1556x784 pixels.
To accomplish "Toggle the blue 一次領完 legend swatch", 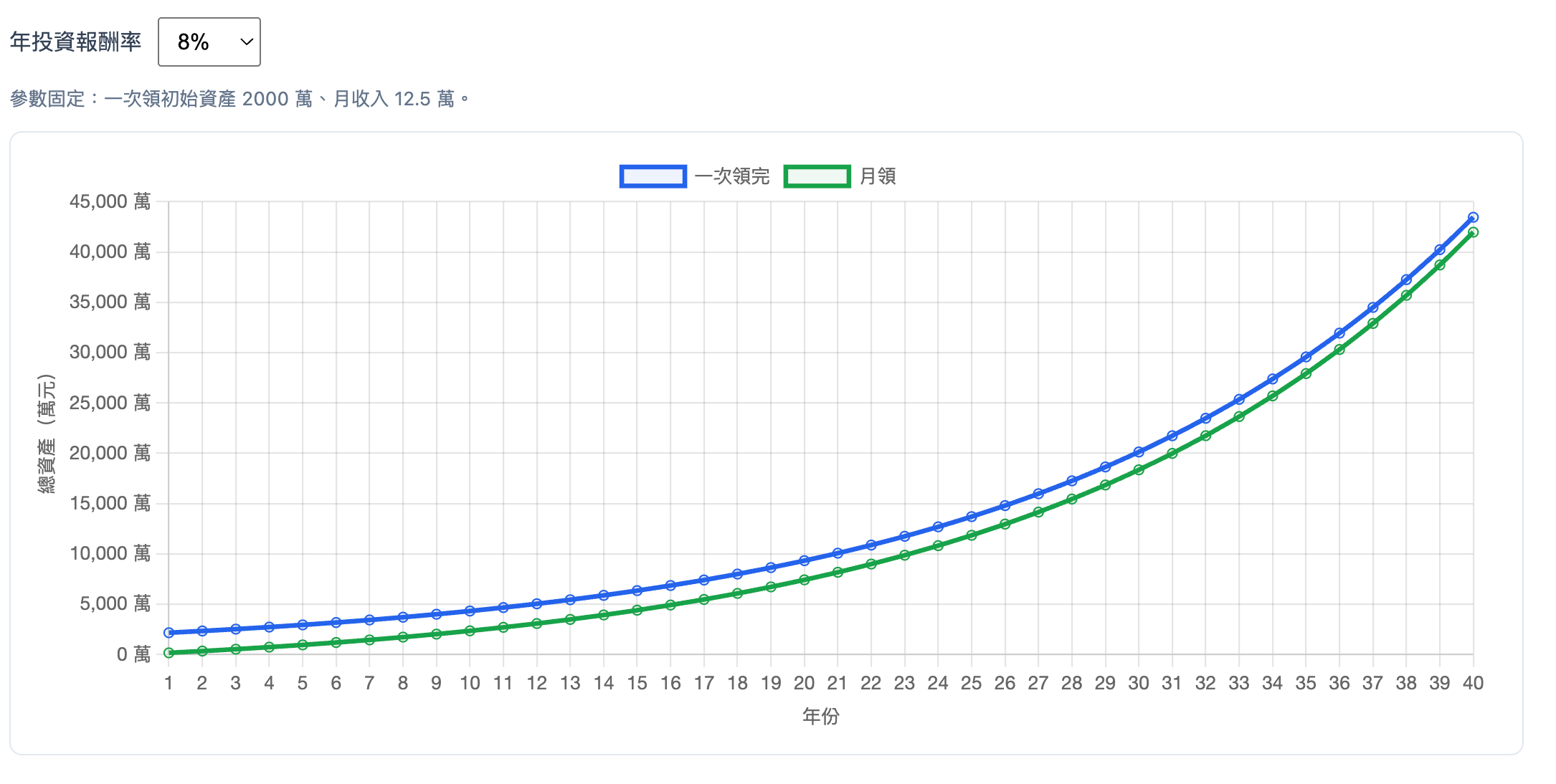I will (653, 176).
